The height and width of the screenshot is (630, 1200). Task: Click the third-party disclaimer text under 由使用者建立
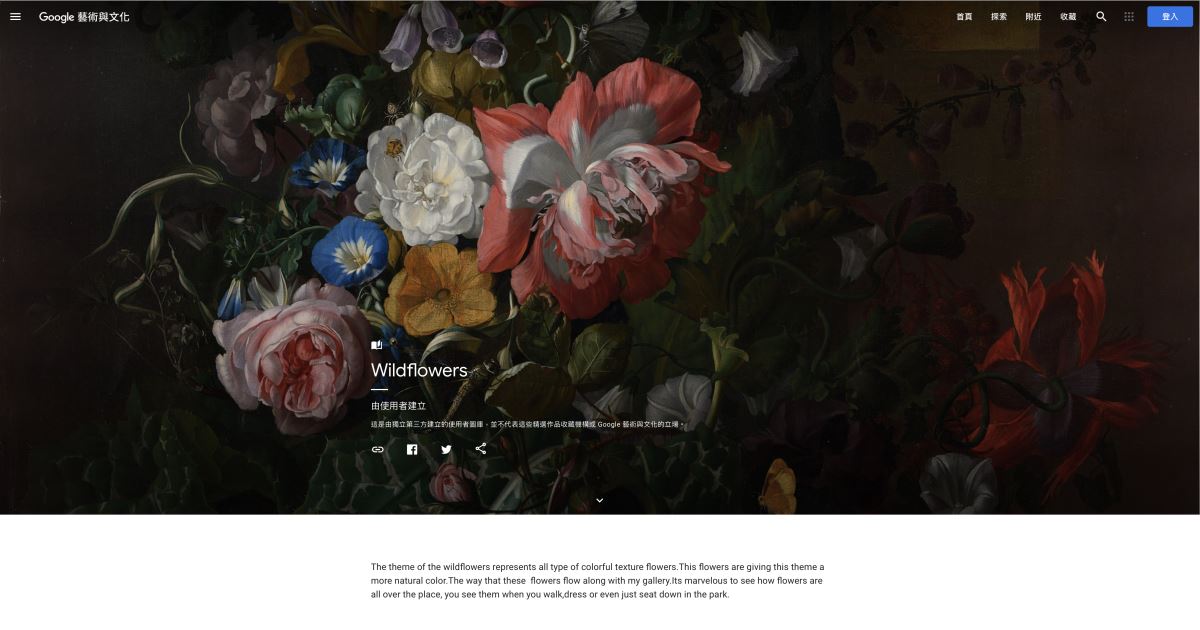(527, 424)
